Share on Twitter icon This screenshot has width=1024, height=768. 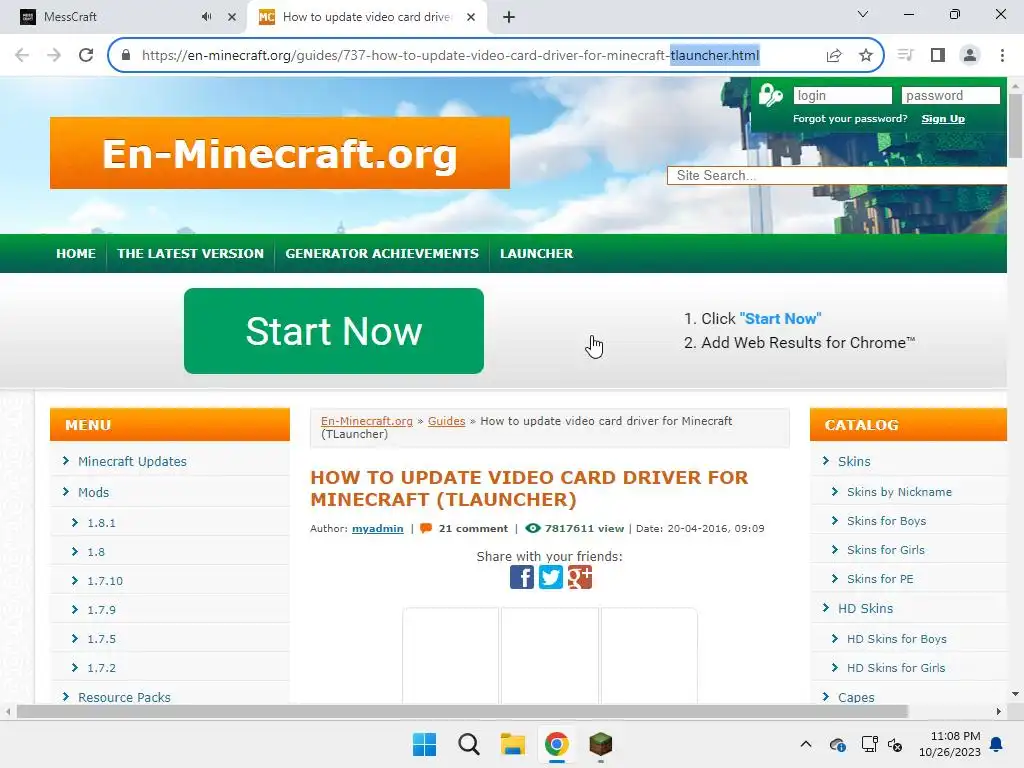551,577
